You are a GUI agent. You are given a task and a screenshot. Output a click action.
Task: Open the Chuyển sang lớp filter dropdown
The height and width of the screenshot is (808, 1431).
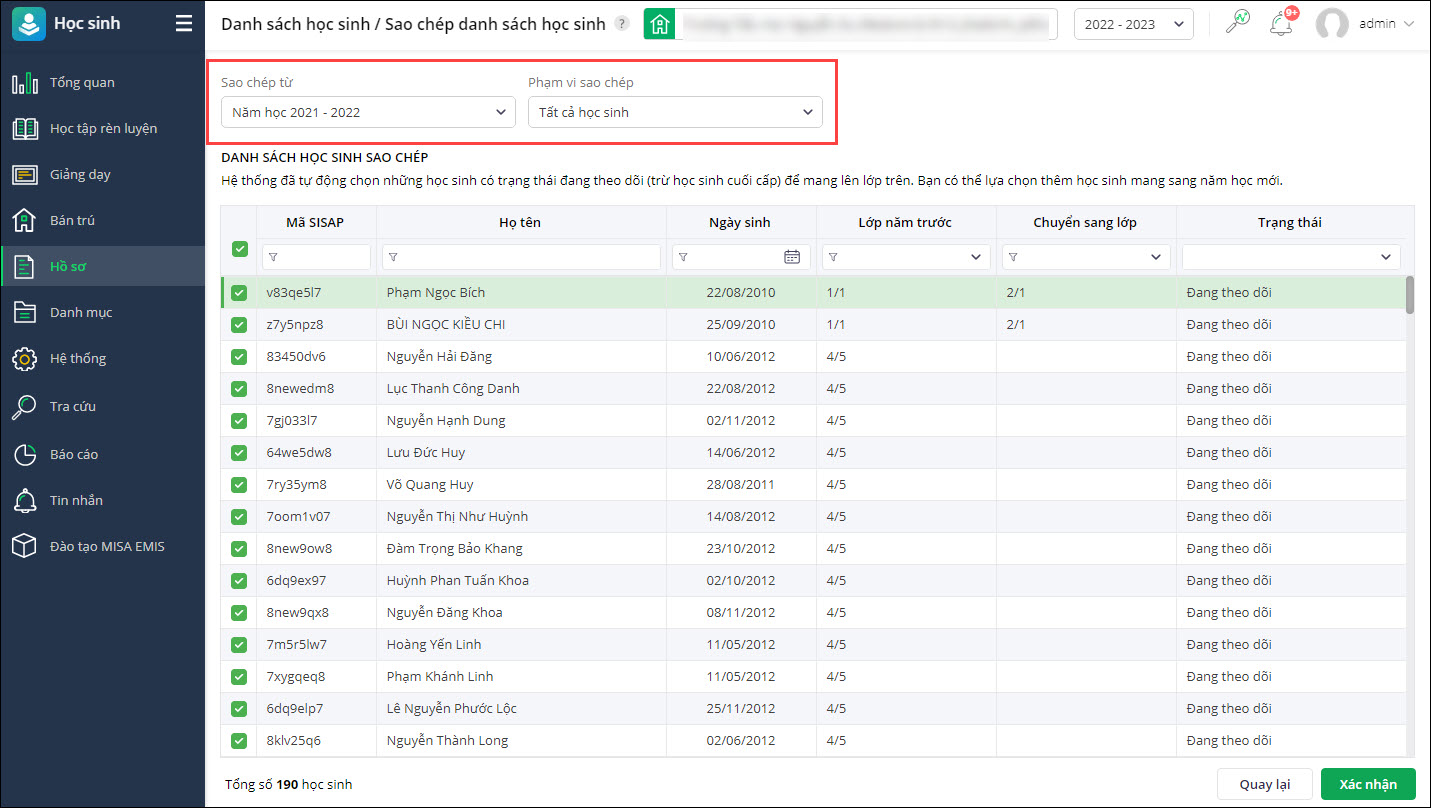1156,257
